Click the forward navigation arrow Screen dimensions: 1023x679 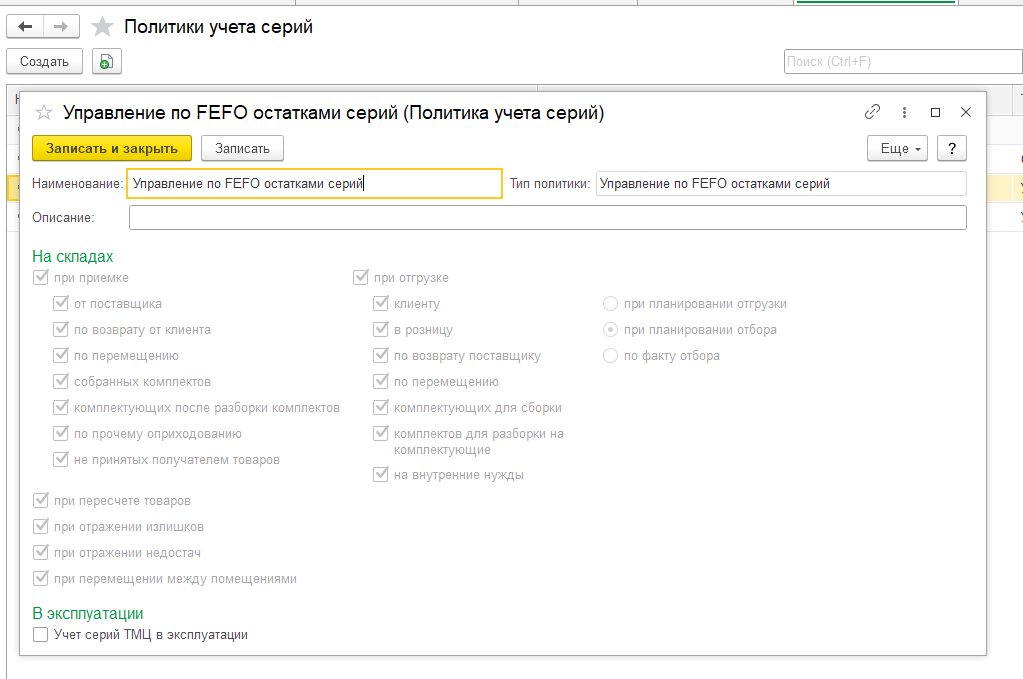tap(61, 27)
